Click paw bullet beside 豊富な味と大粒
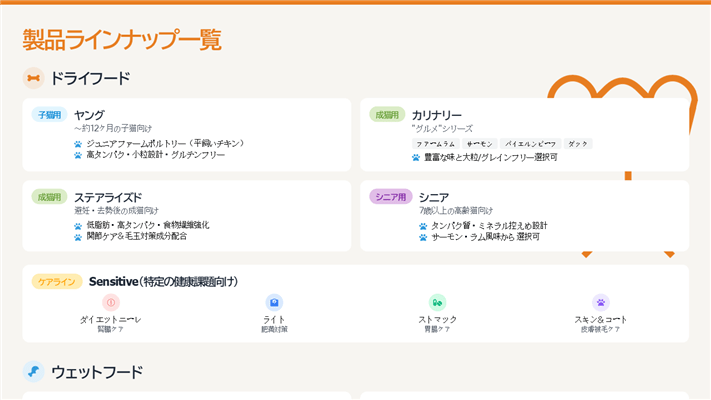The image size is (711, 400). tap(416, 157)
